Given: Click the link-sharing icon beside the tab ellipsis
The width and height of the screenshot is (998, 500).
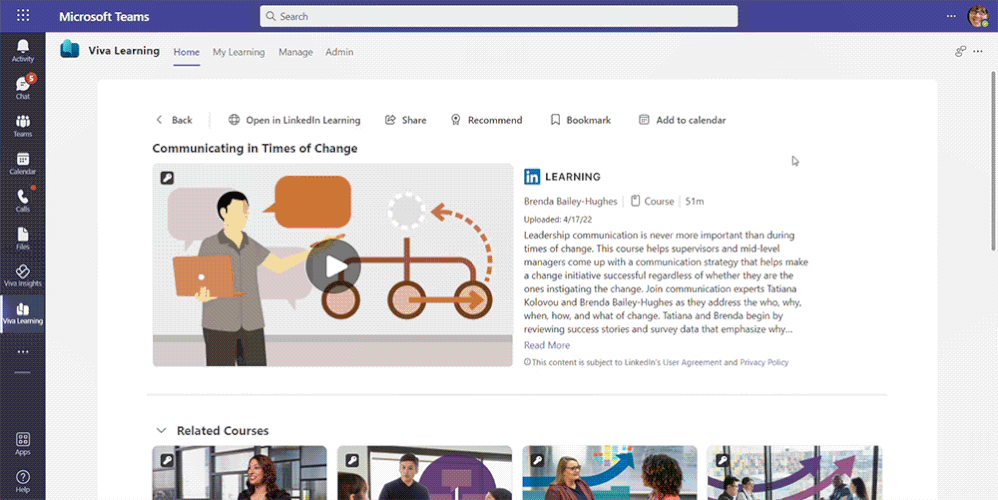Looking at the screenshot, I should tap(960, 52).
